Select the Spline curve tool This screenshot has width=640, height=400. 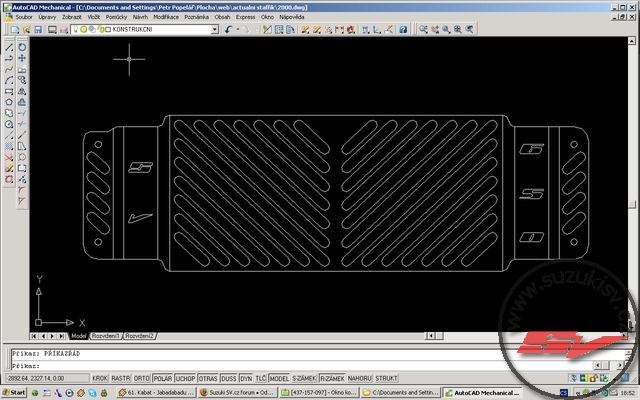click(x=9, y=69)
